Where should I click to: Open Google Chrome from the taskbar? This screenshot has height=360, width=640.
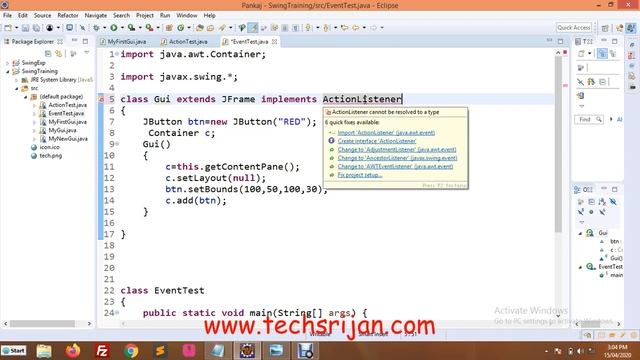coord(131,351)
